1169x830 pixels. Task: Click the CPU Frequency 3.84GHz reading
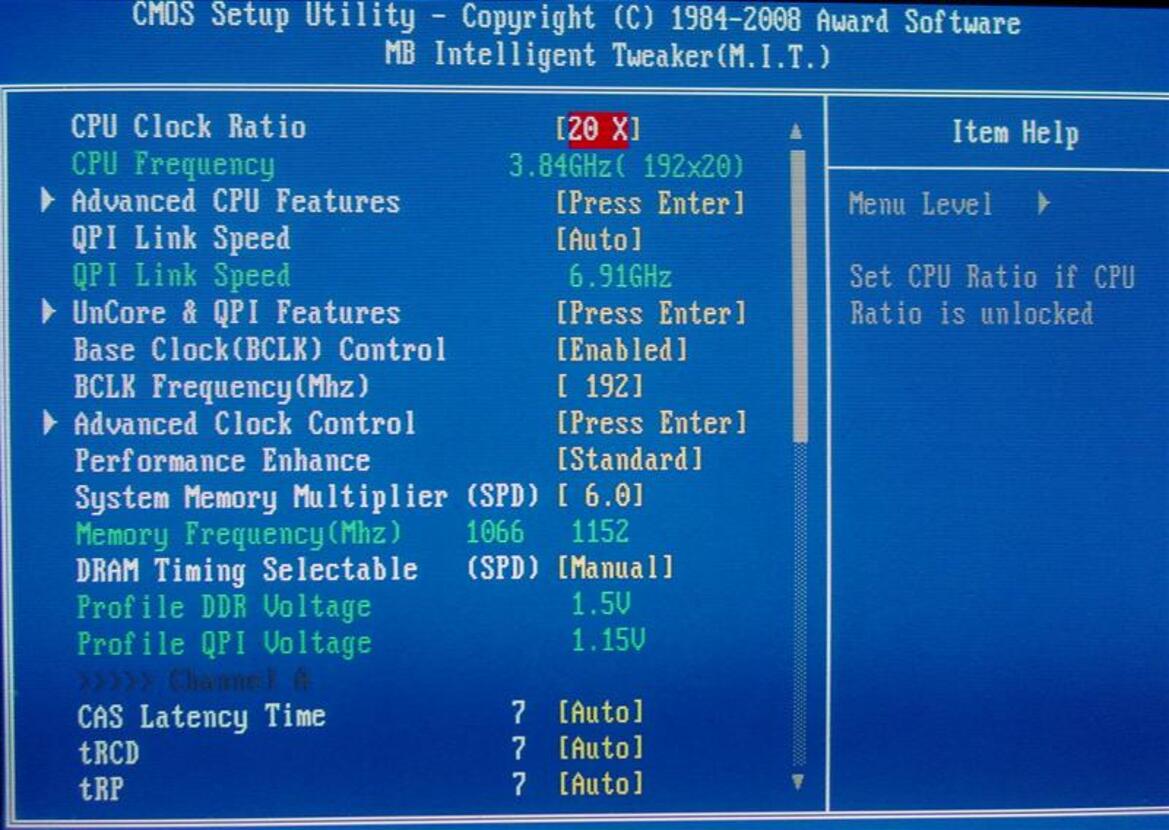626,166
